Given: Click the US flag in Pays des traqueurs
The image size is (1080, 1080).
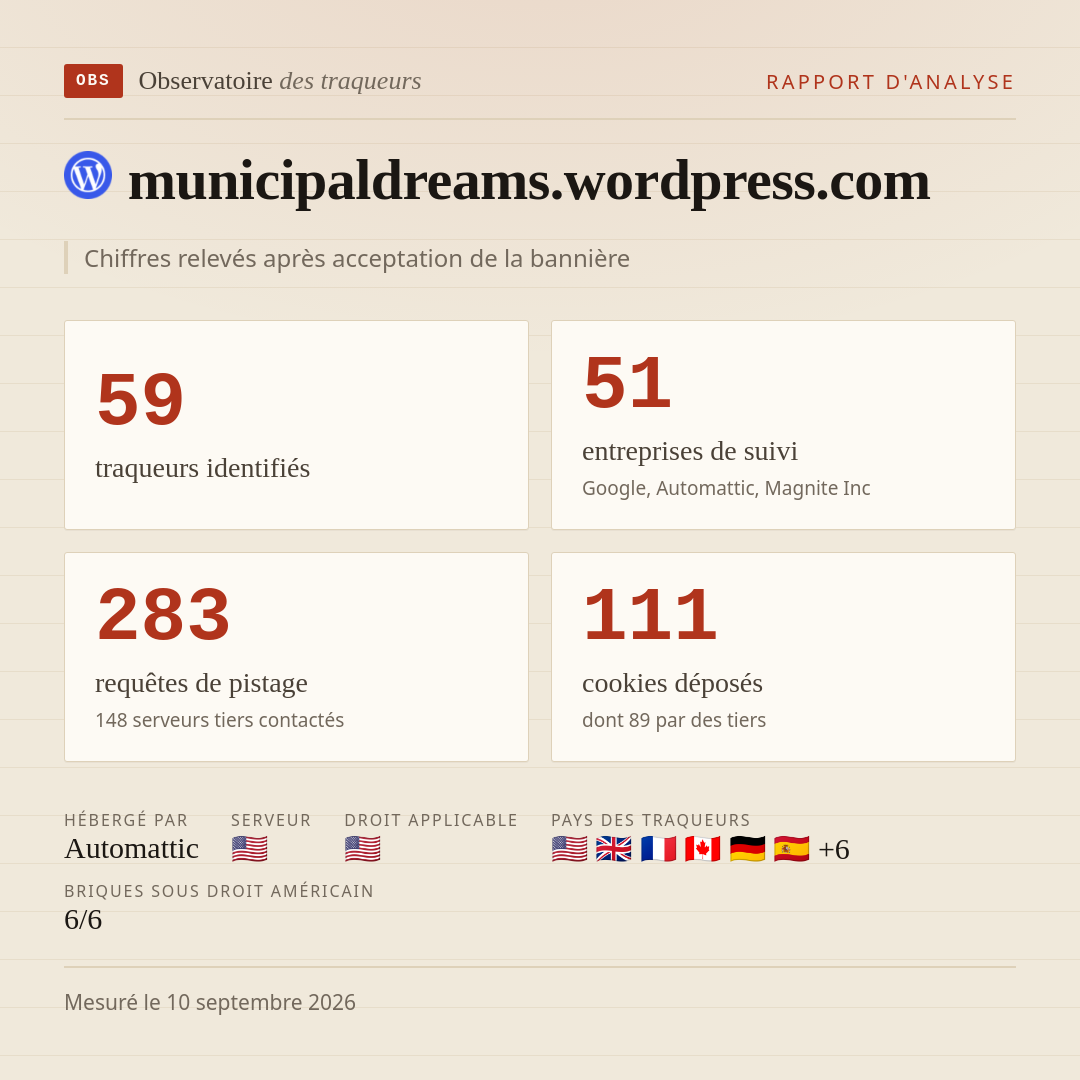Looking at the screenshot, I should pyautogui.click(x=570, y=849).
